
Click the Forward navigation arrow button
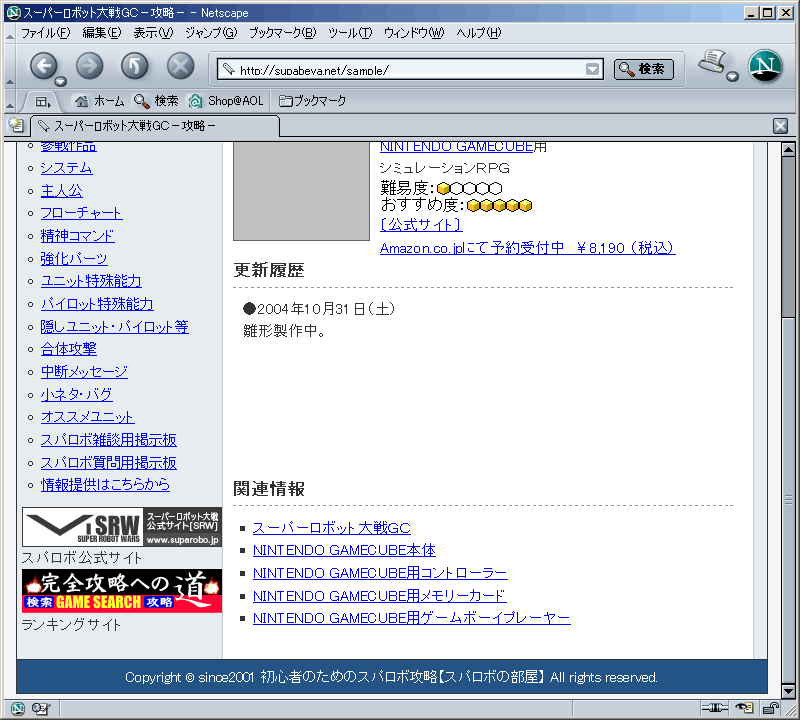pos(89,66)
